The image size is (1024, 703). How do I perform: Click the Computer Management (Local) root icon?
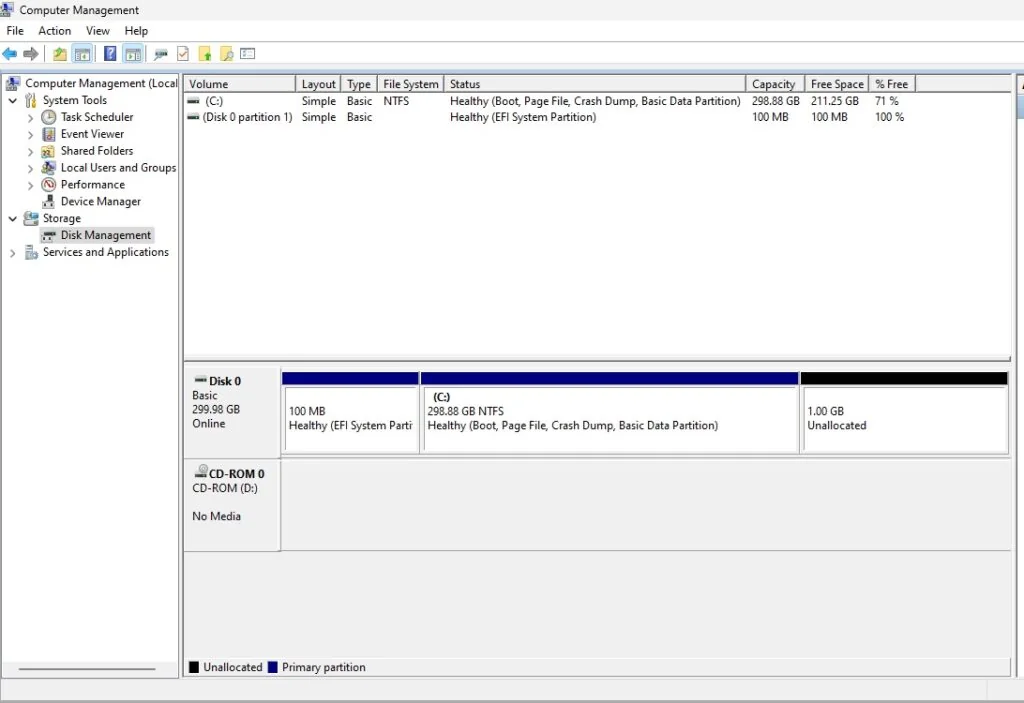coord(13,83)
